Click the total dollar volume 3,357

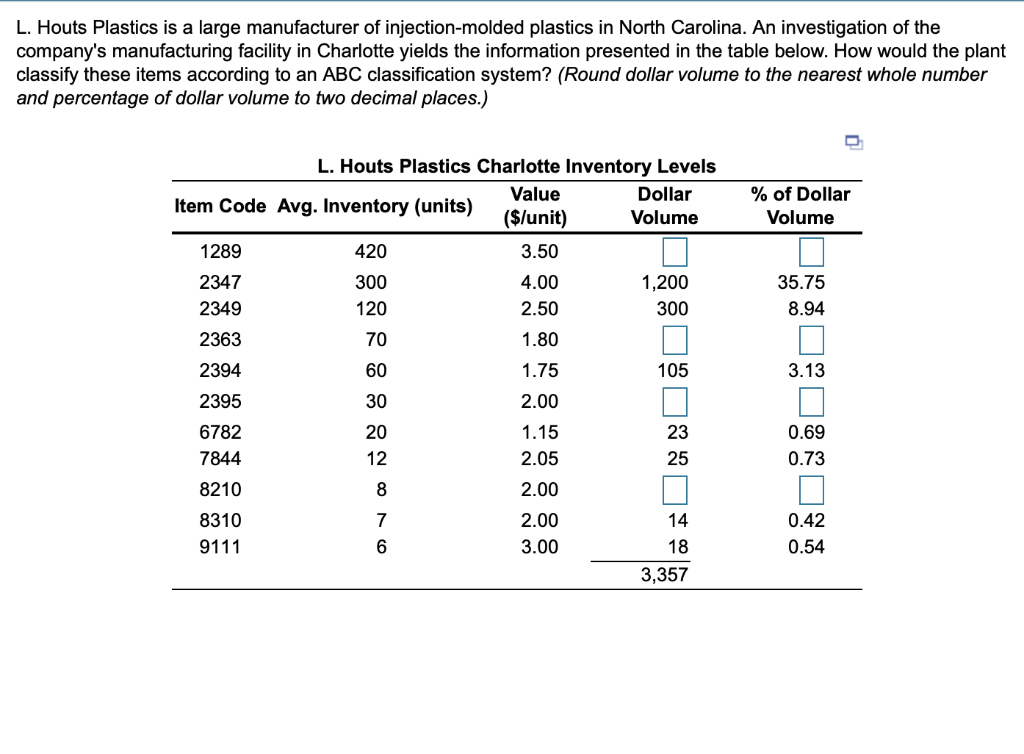coord(664,574)
